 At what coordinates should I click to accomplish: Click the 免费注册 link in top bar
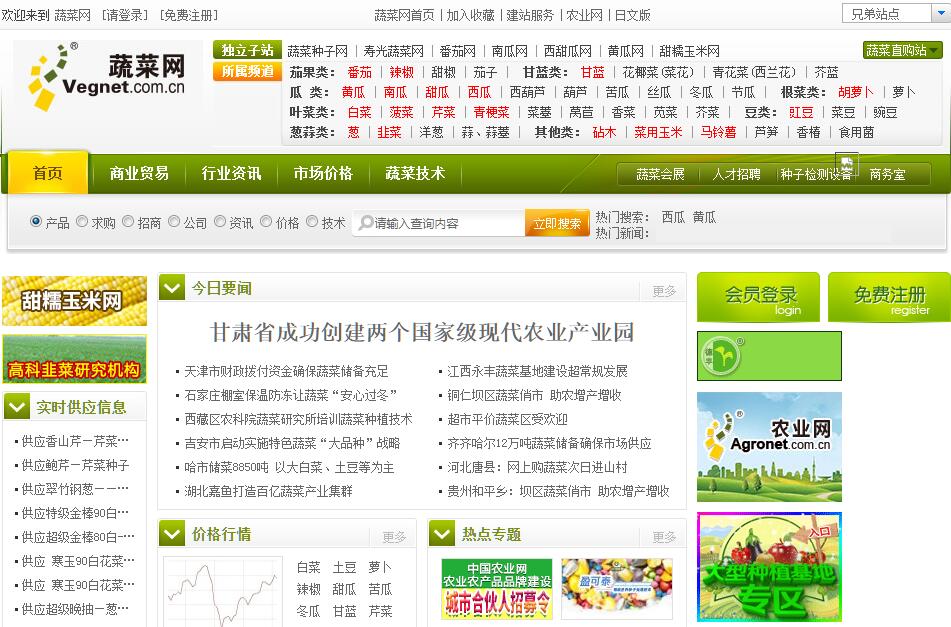coord(189,15)
